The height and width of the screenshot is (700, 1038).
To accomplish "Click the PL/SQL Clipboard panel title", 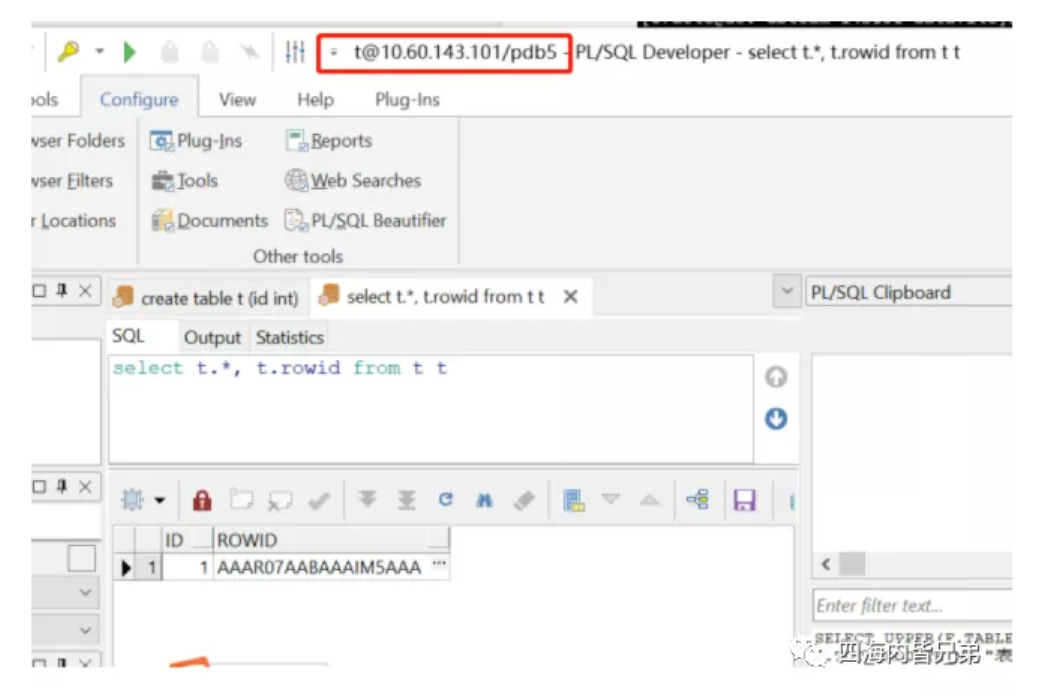I will click(x=880, y=293).
